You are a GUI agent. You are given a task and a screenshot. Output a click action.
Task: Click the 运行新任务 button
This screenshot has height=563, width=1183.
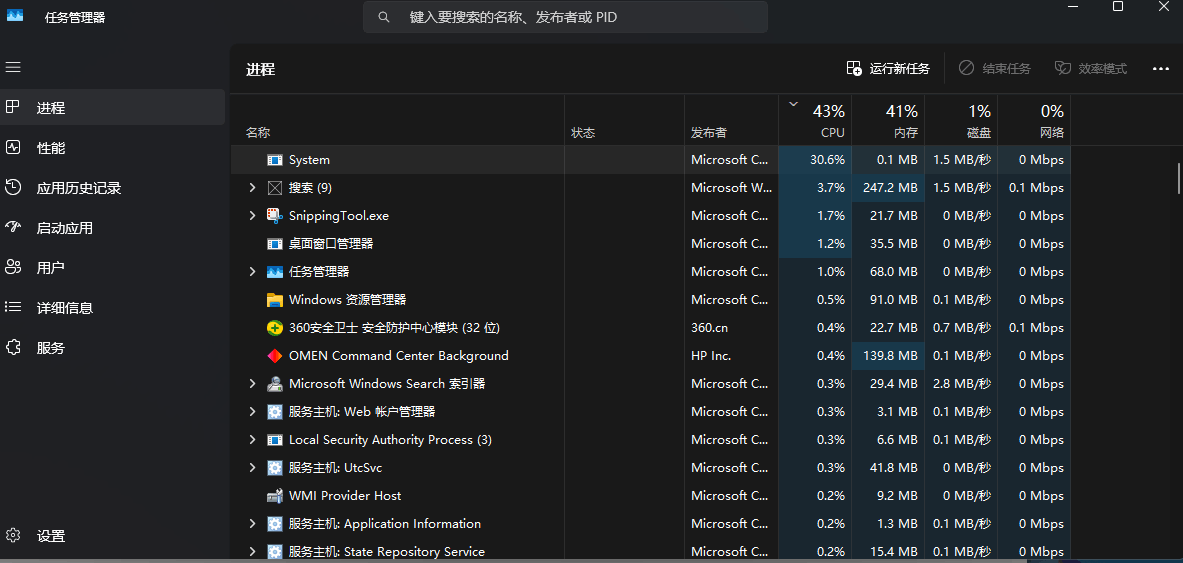(x=888, y=69)
